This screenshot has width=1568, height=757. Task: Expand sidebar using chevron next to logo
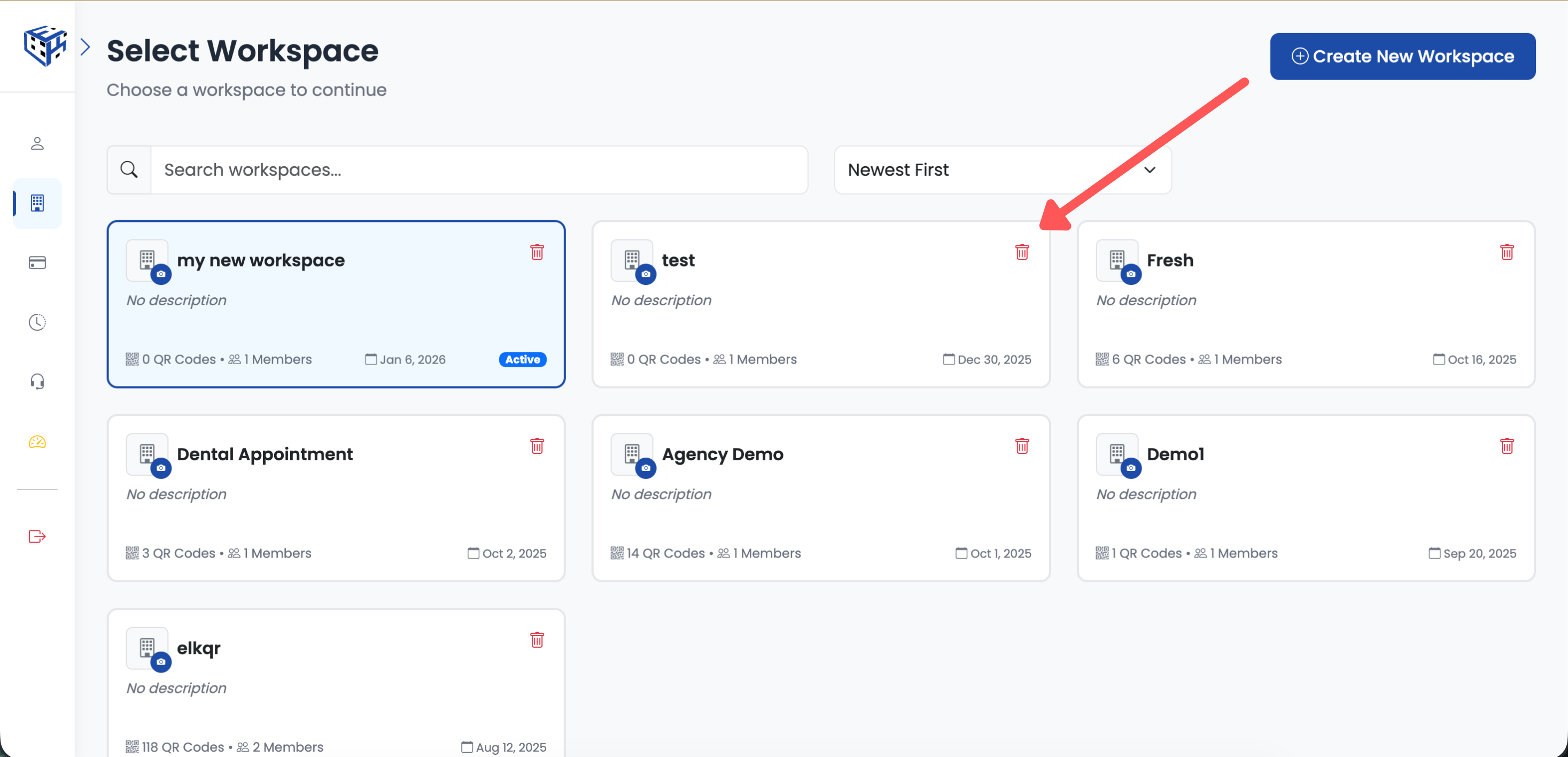click(85, 47)
